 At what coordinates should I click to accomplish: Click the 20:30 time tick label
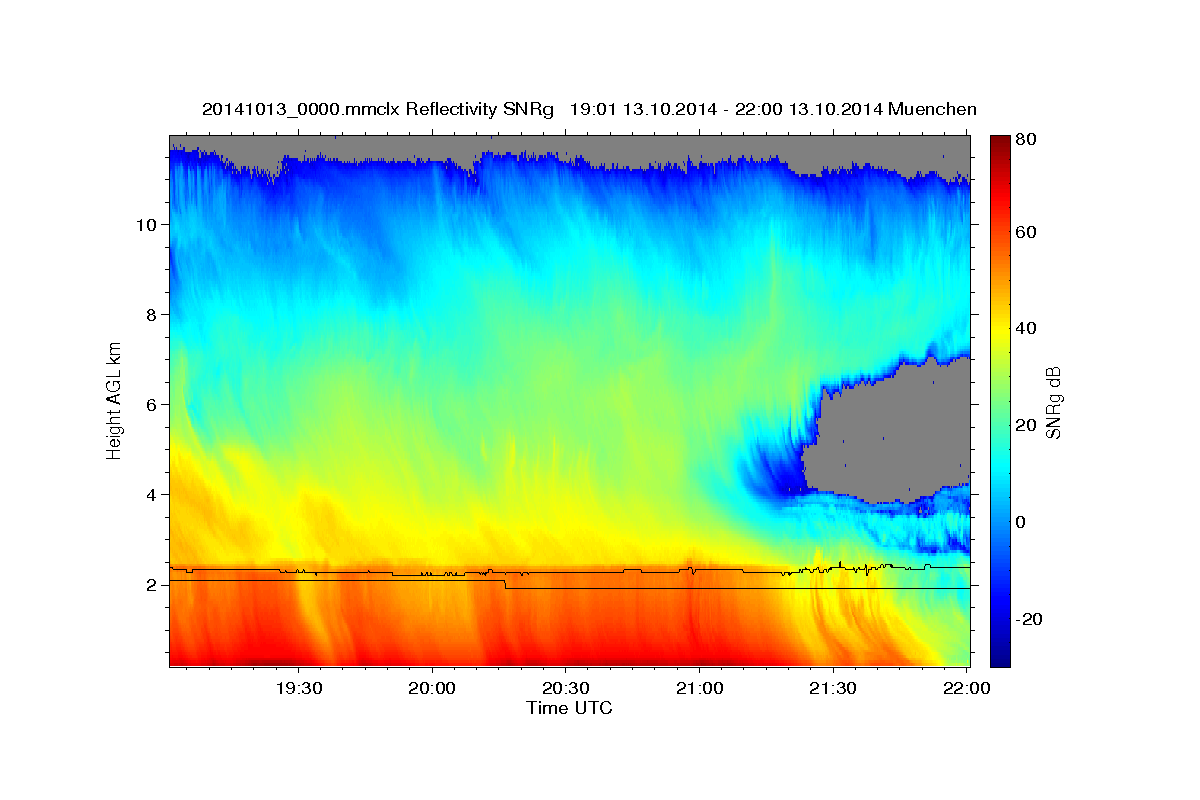(x=565, y=688)
